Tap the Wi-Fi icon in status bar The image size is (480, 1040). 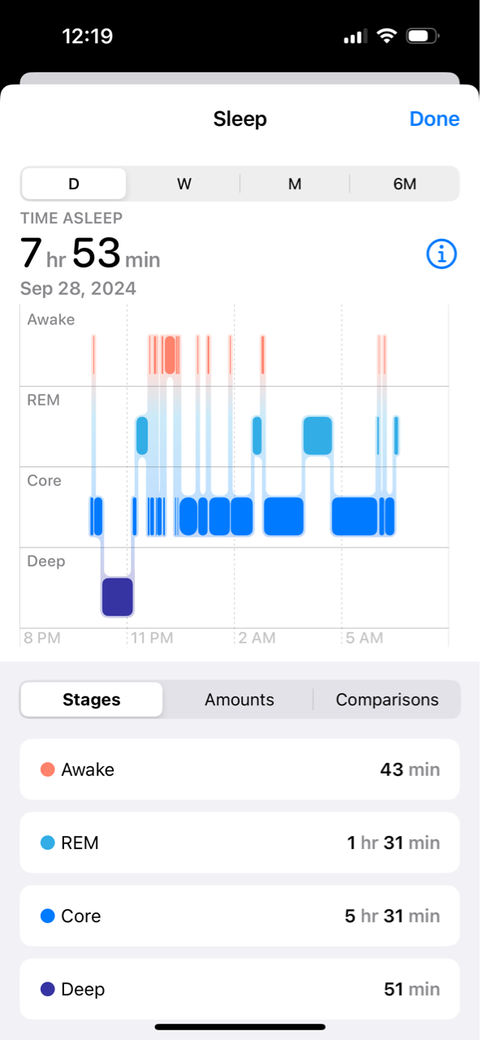(x=387, y=36)
